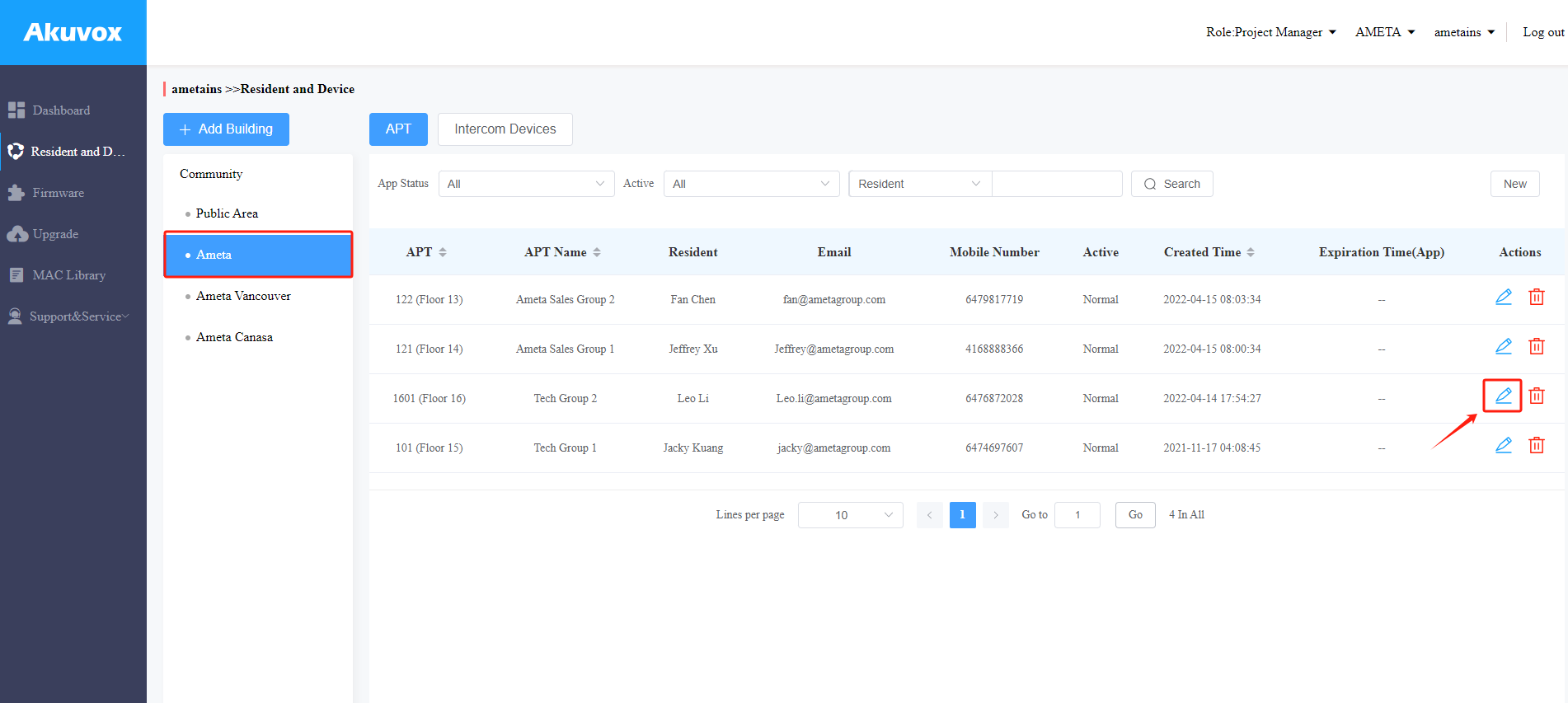Focus the resident search text field
The image size is (1568, 703).
[x=1057, y=184]
